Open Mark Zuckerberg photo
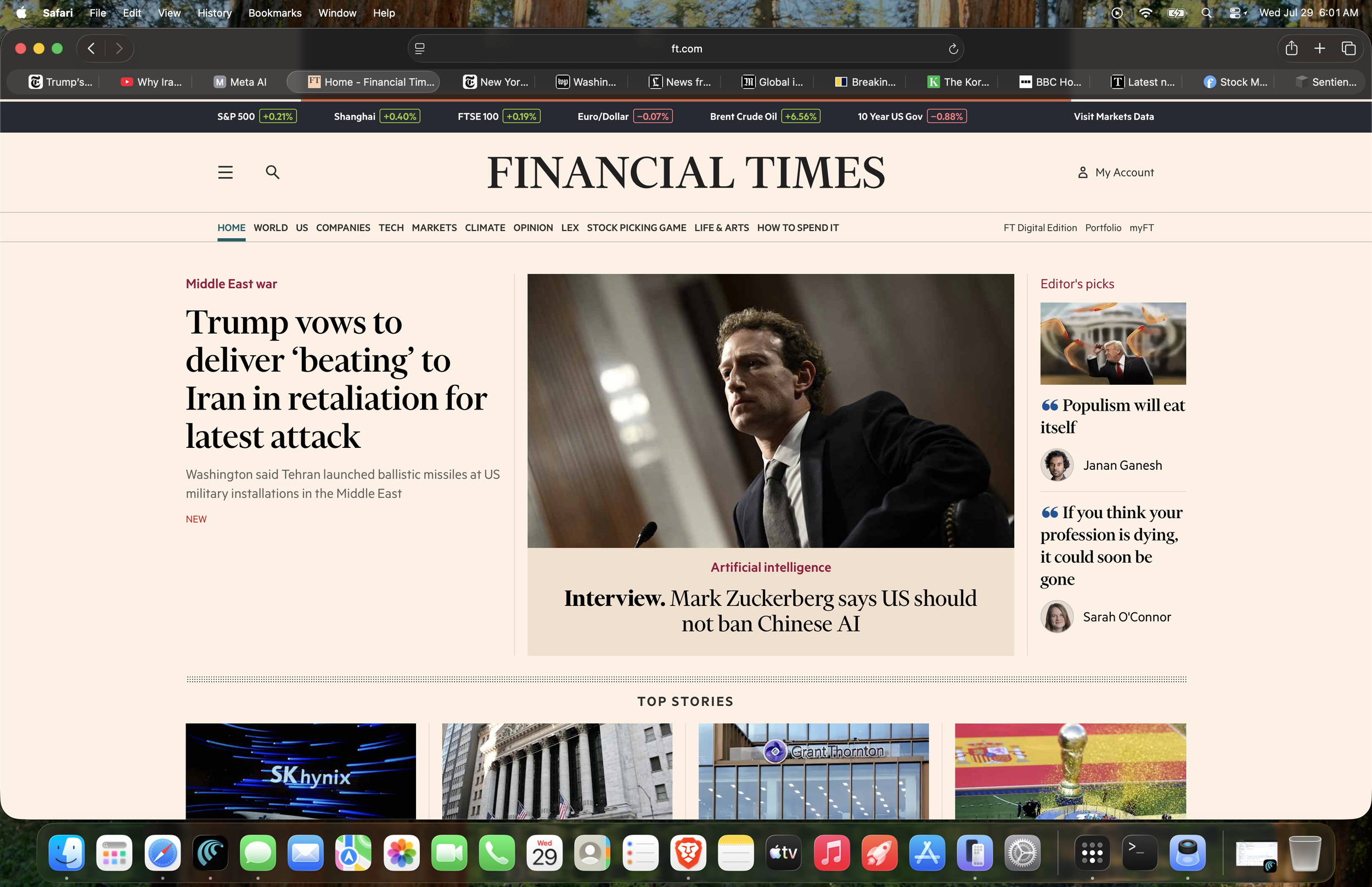 point(771,411)
